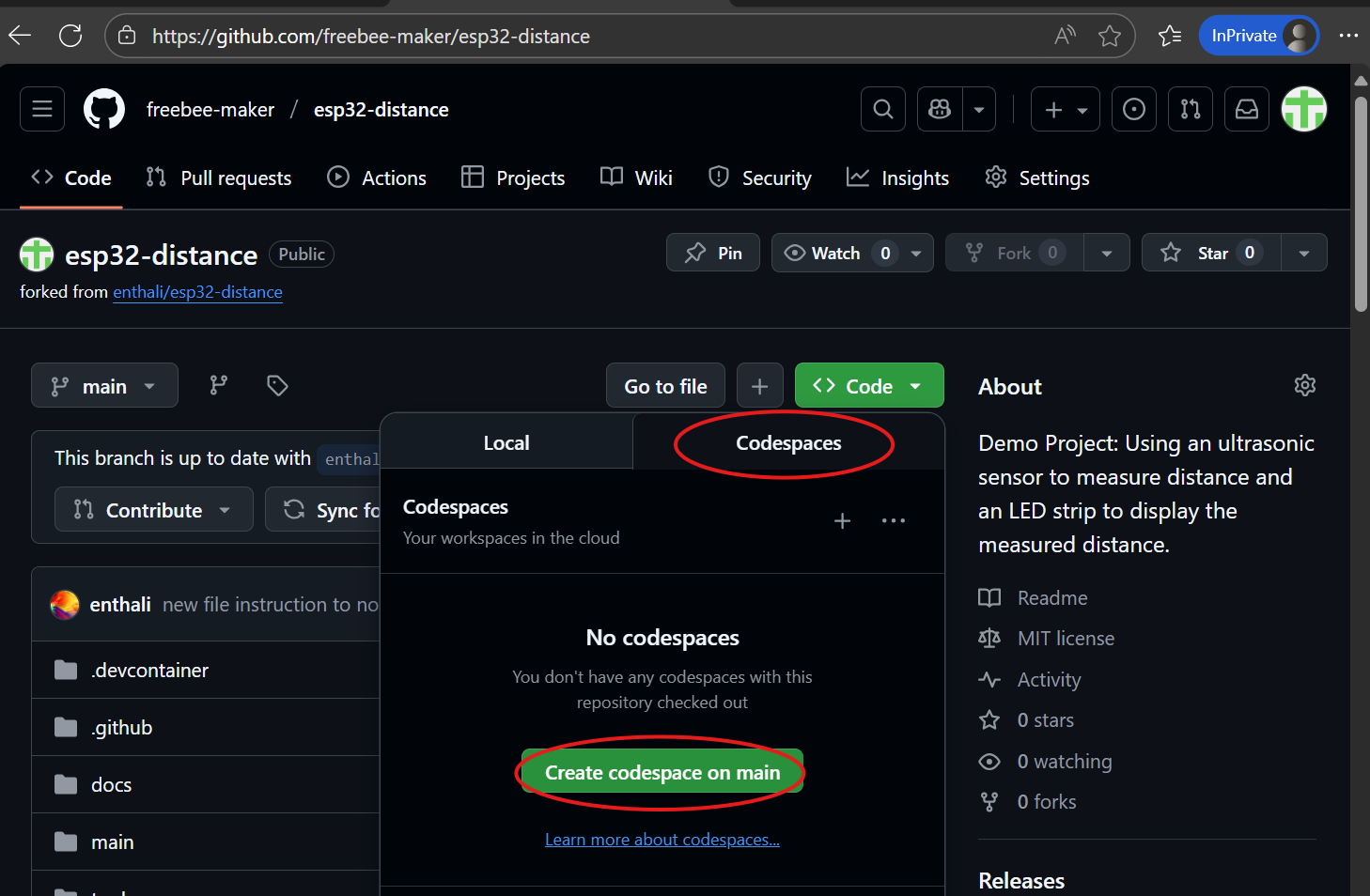View repository tags via tag icon

pyautogui.click(x=277, y=385)
